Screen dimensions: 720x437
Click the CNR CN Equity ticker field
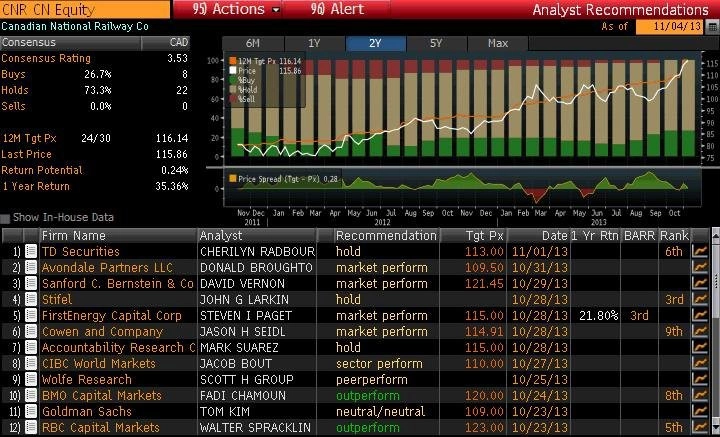click(x=85, y=9)
